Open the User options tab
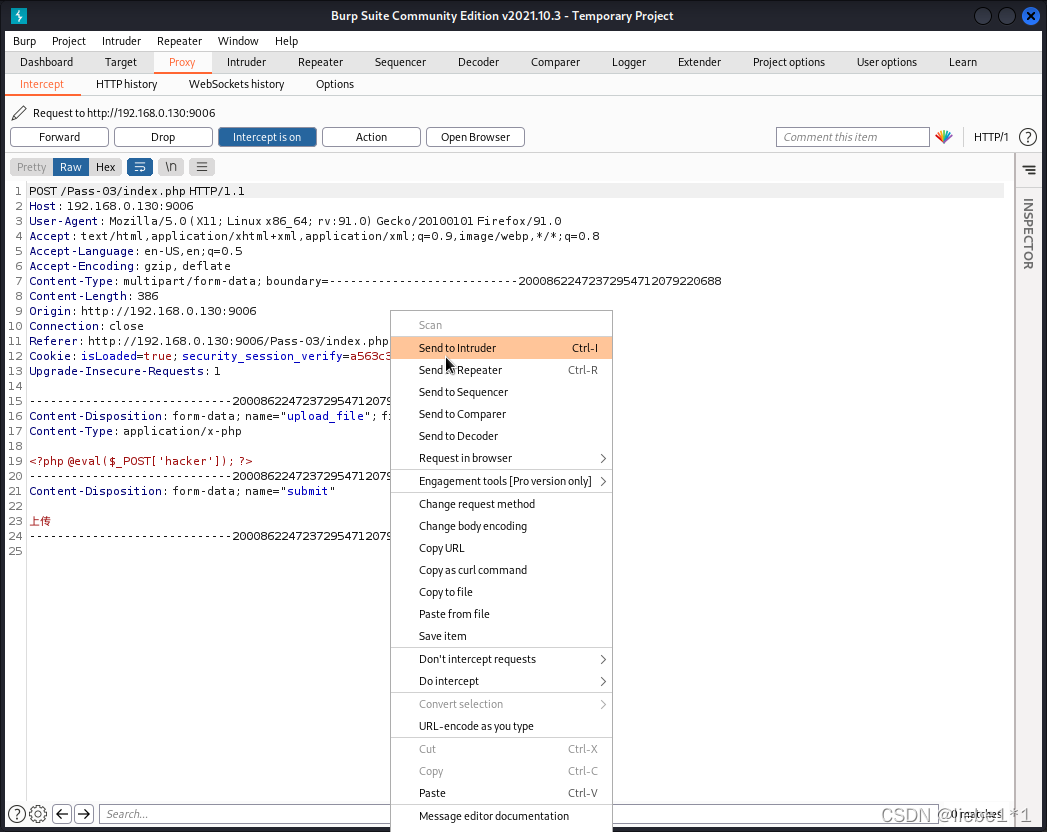This screenshot has height=832, width=1047. [x=887, y=62]
